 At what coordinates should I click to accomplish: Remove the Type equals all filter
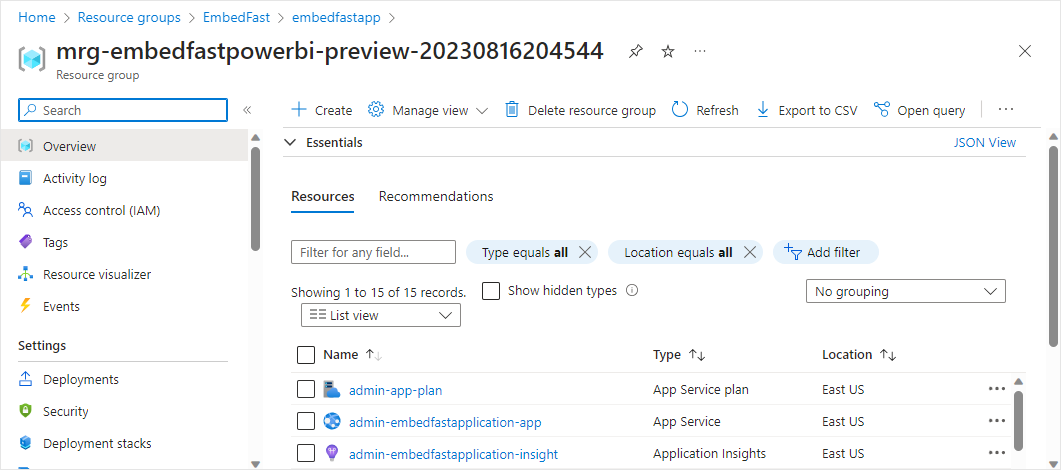click(x=585, y=252)
